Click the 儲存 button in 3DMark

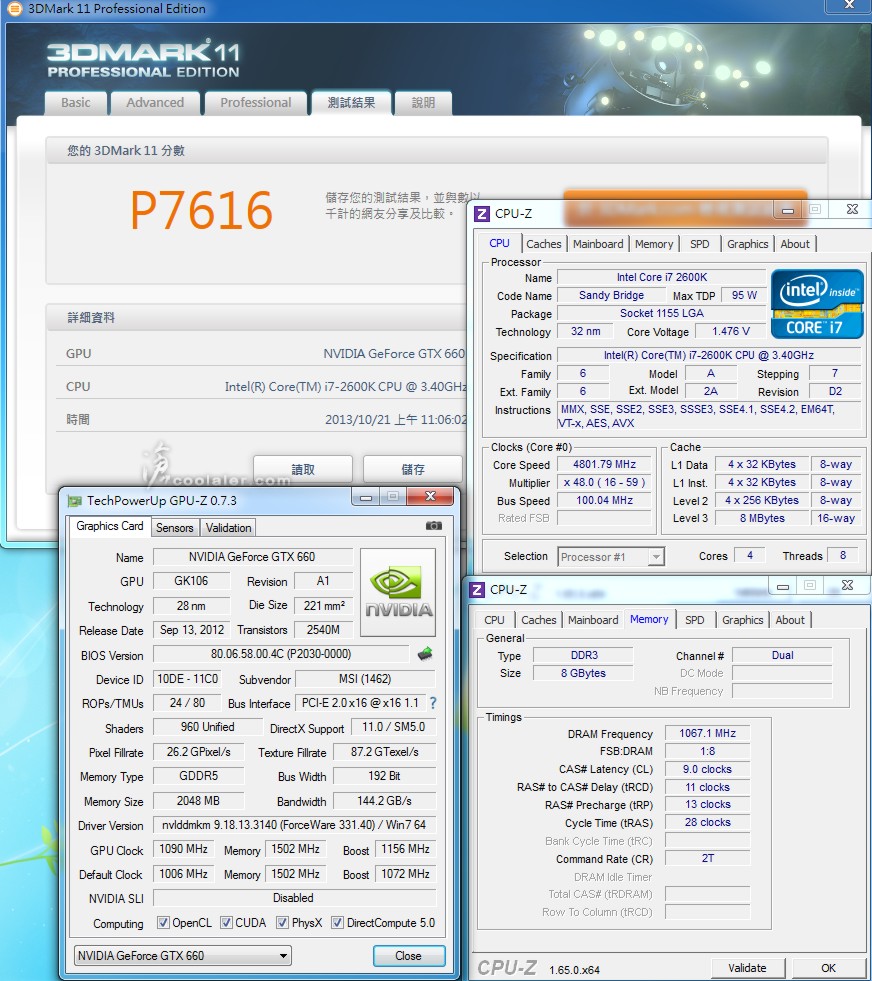pyautogui.click(x=413, y=469)
